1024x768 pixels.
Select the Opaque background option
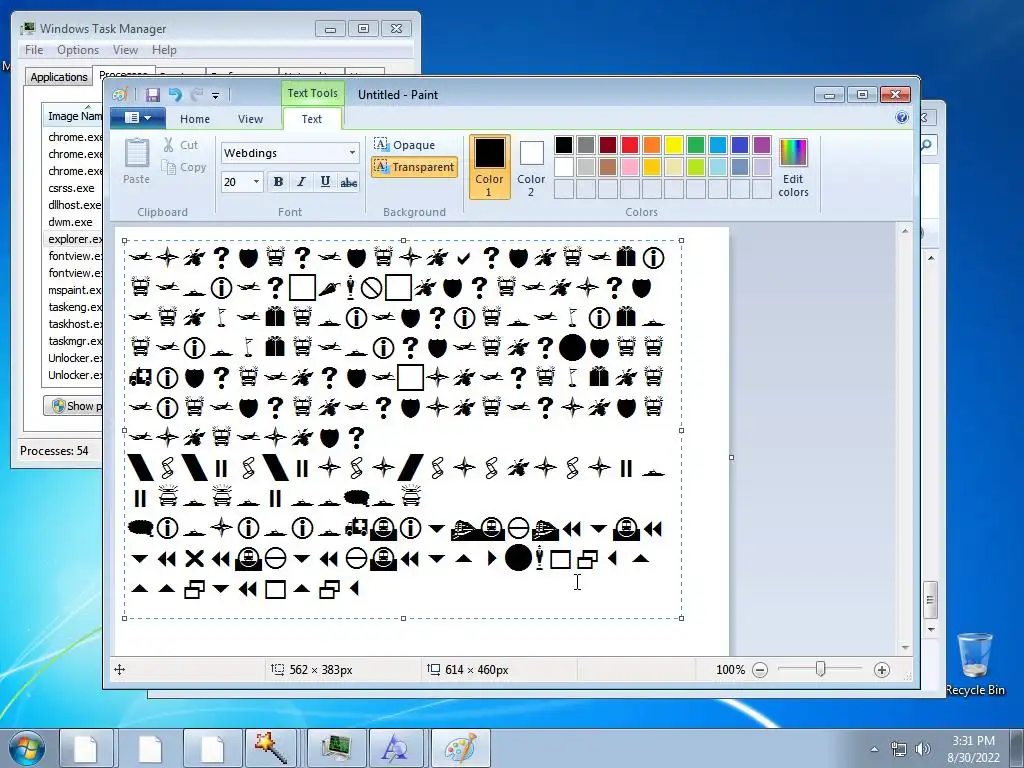click(x=404, y=144)
